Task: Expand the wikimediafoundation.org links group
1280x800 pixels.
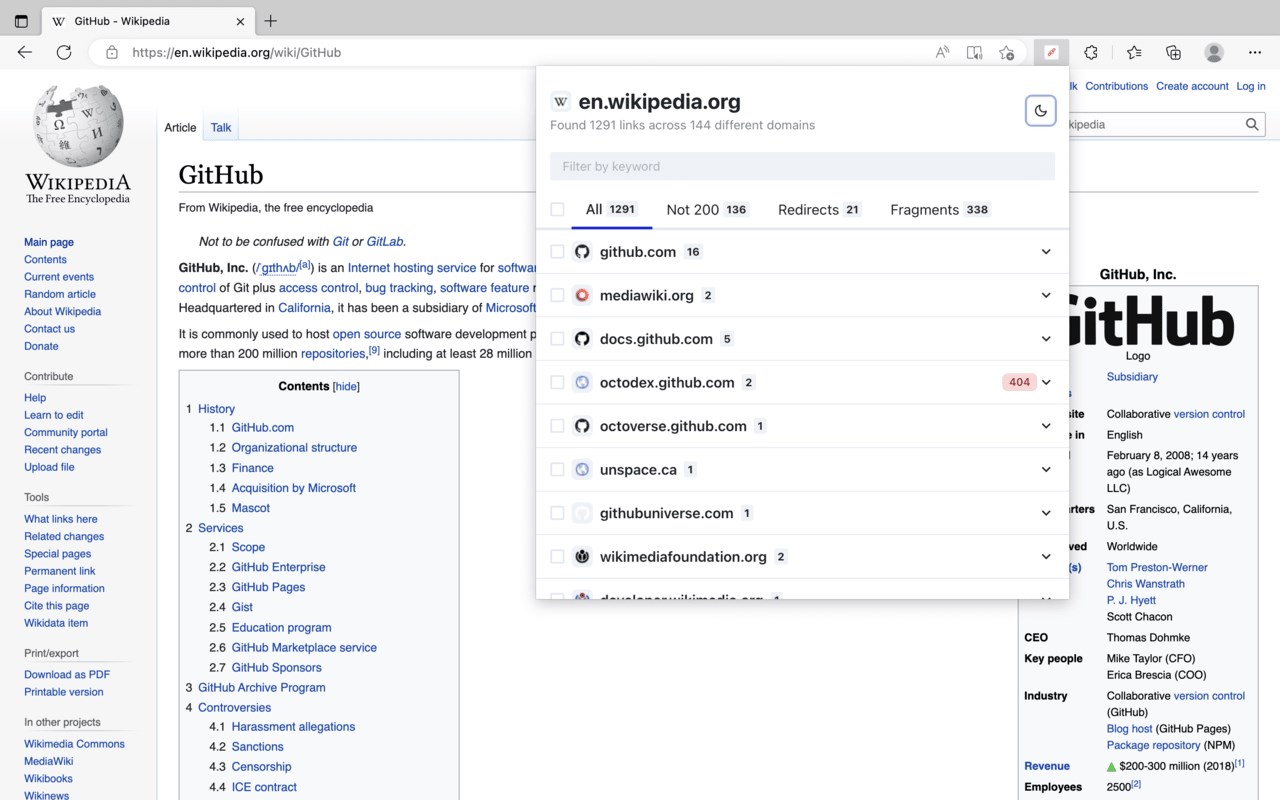Action: click(x=1046, y=556)
